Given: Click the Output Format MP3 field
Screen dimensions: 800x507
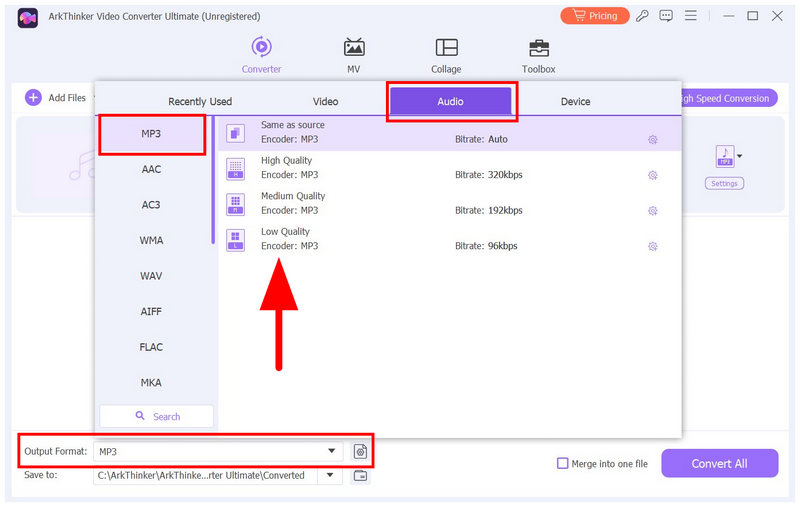Looking at the screenshot, I should (x=218, y=451).
